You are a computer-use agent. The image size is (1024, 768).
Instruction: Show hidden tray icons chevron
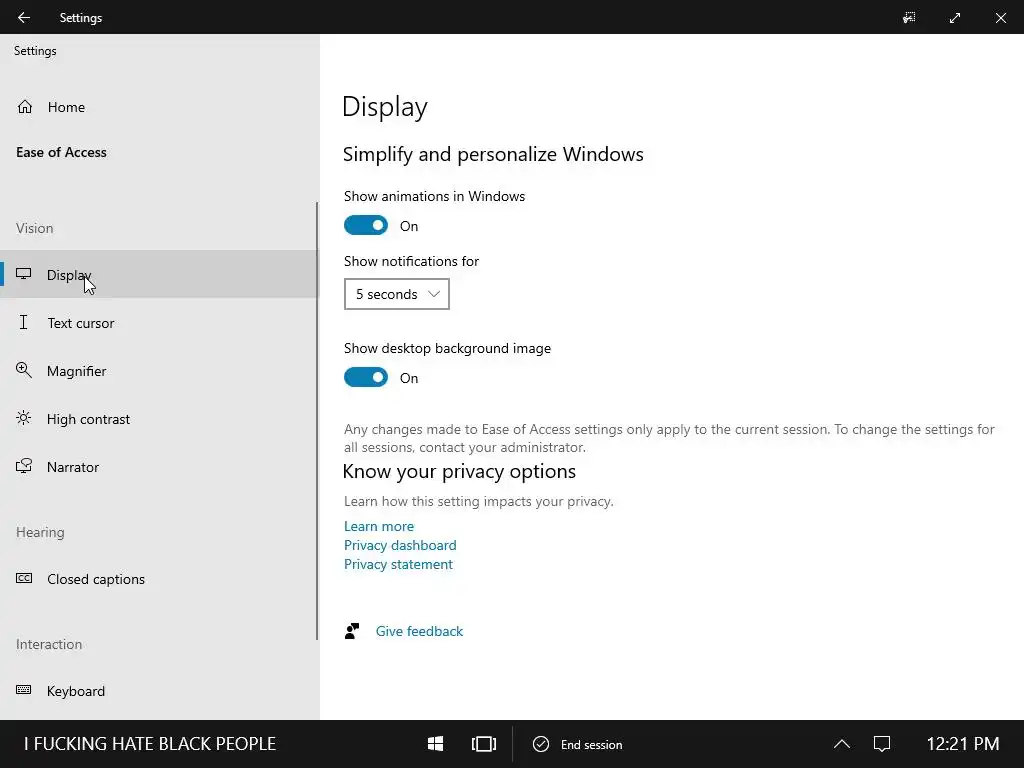click(x=842, y=744)
